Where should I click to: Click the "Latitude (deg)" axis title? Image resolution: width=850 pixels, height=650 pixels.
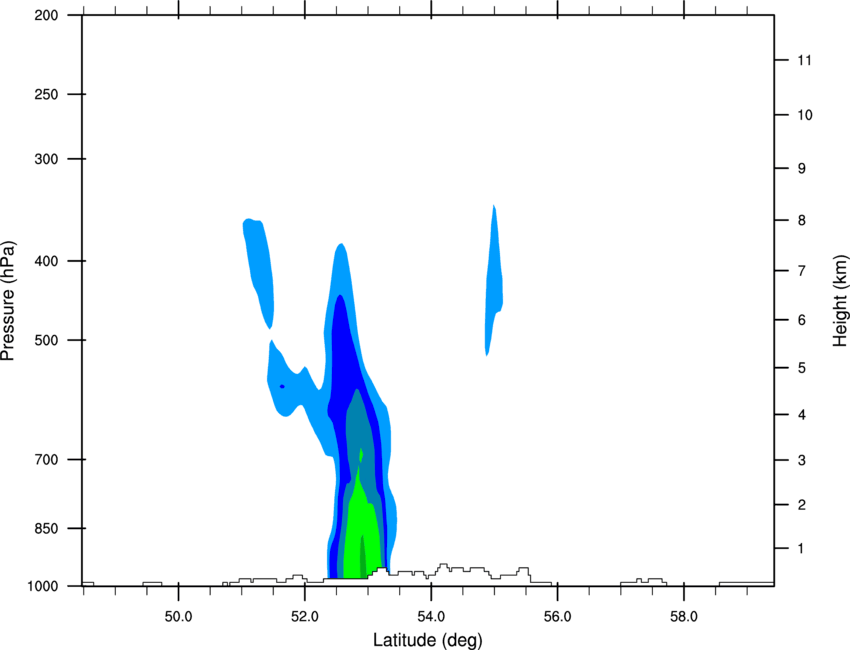pyautogui.click(x=427, y=640)
